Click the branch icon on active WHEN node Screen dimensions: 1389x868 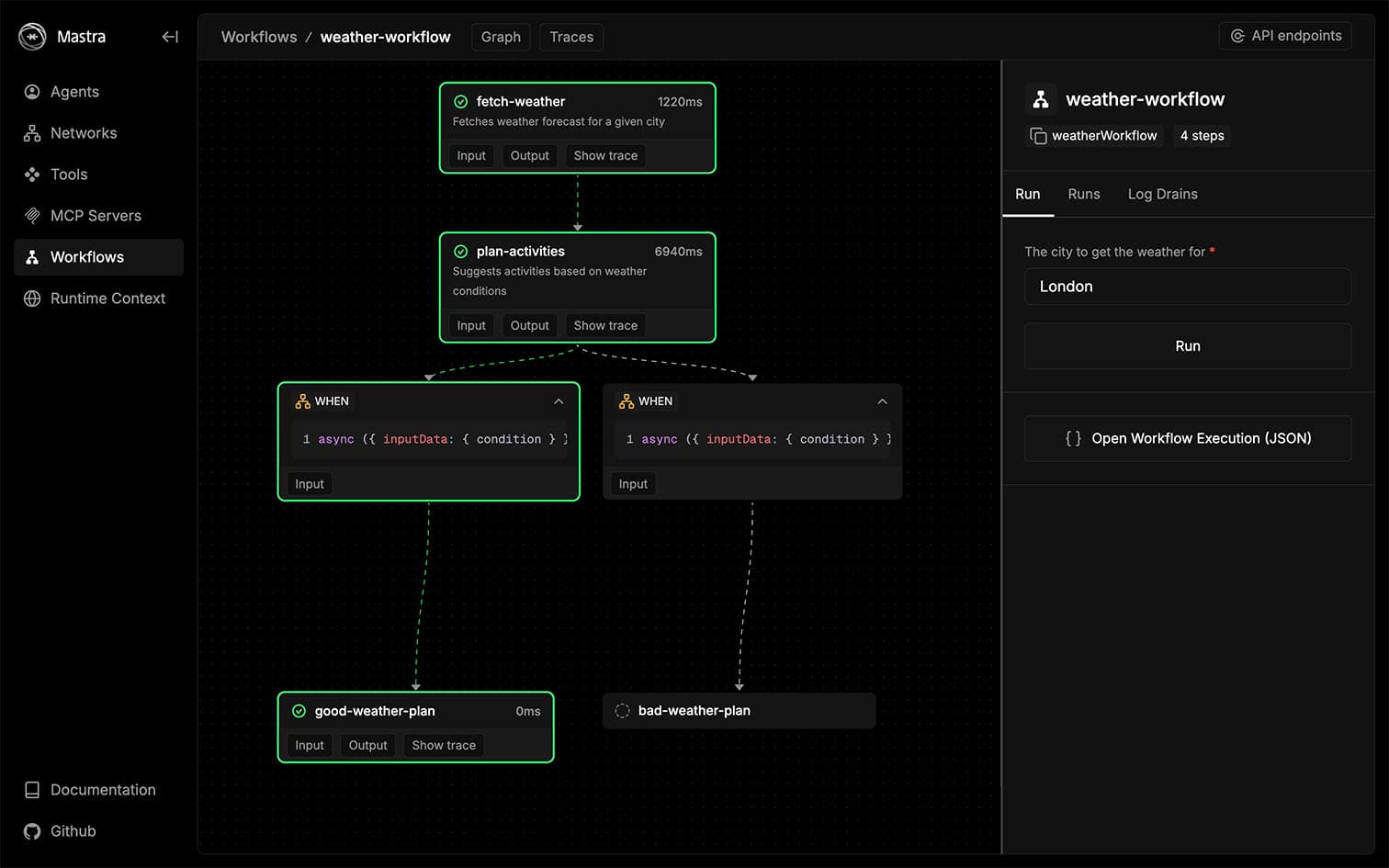(x=302, y=401)
